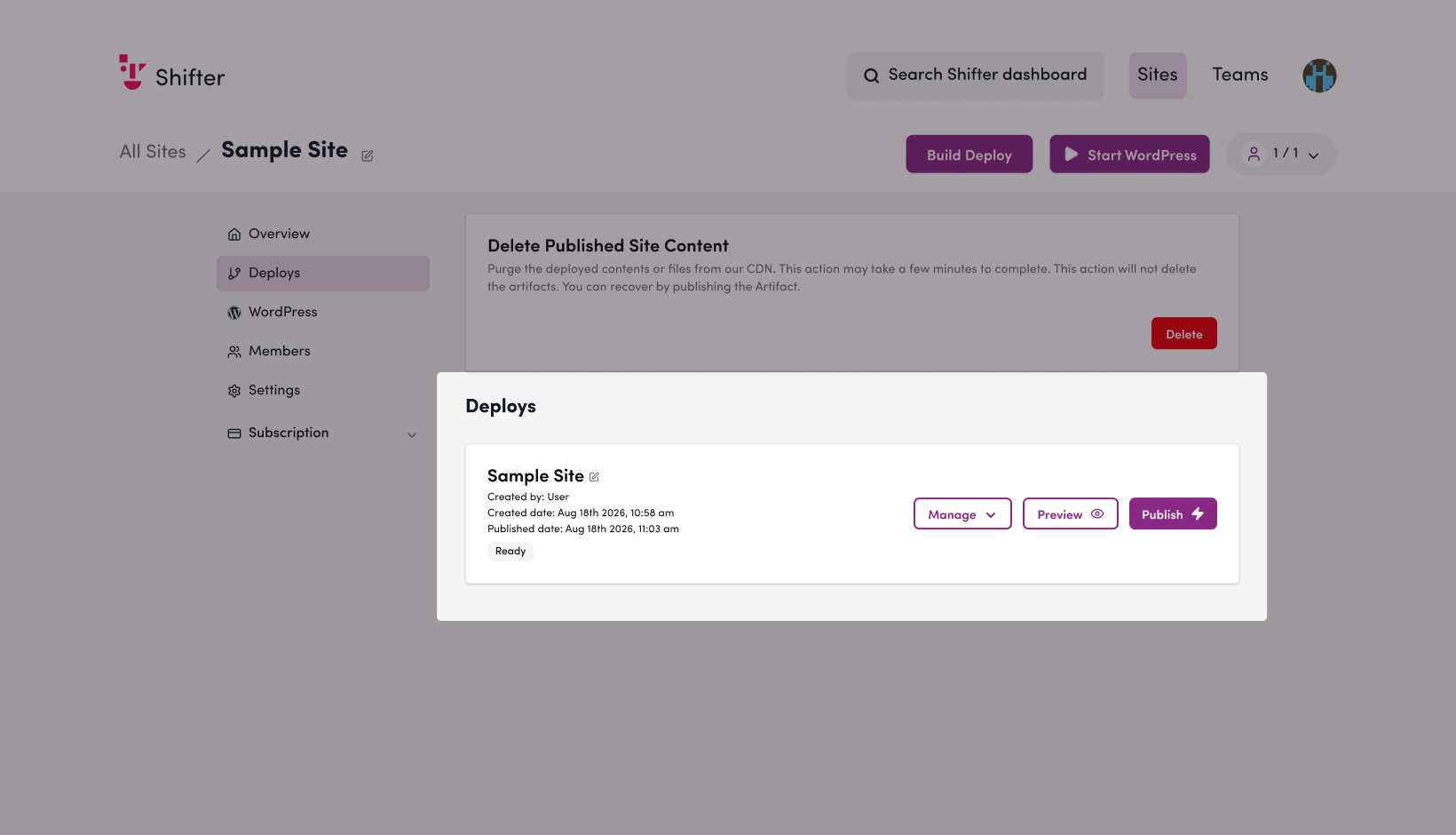Open Overview in the sidebar
Image resolution: width=1456 pixels, height=835 pixels.
coord(323,234)
